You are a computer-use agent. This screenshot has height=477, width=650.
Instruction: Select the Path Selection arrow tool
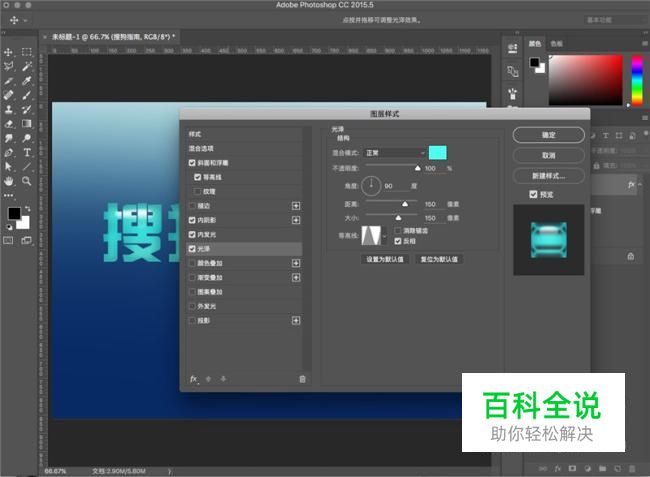tap(8, 167)
